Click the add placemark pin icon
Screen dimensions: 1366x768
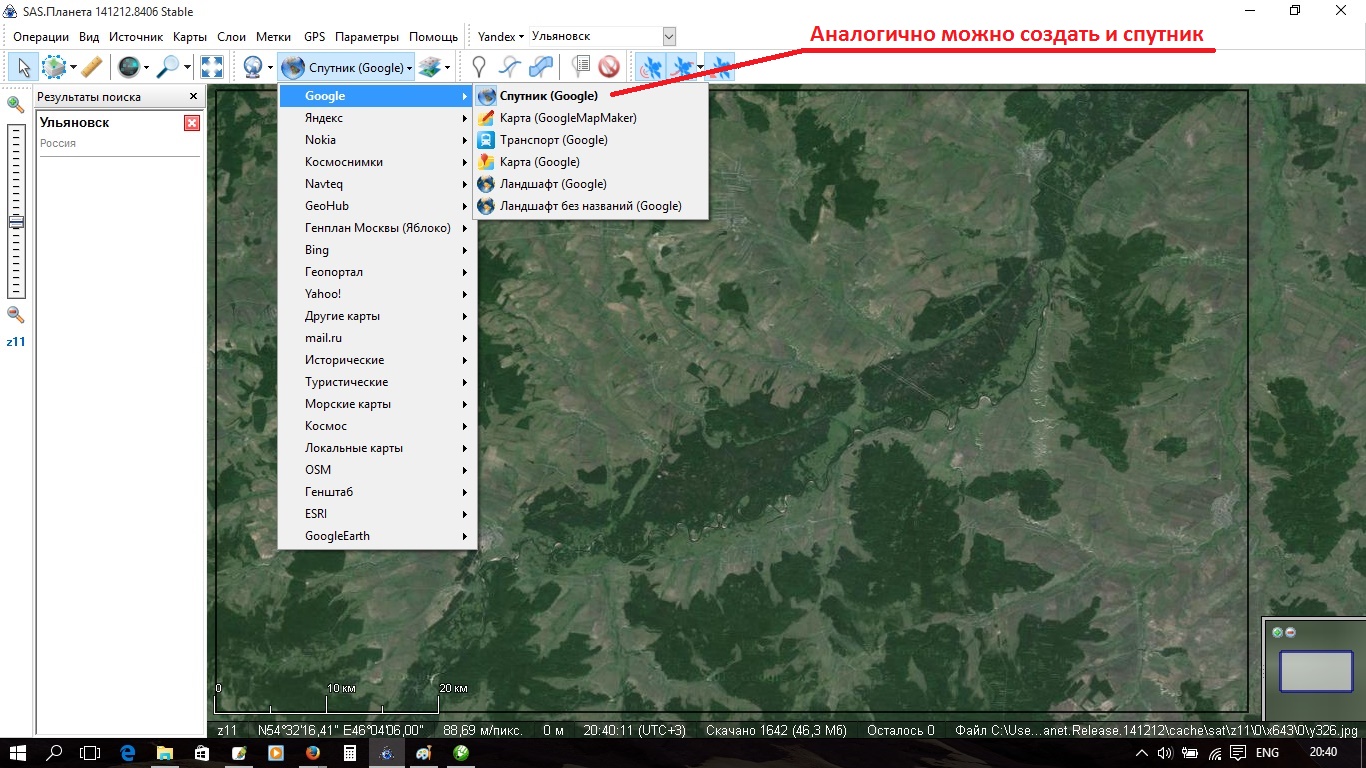point(480,67)
